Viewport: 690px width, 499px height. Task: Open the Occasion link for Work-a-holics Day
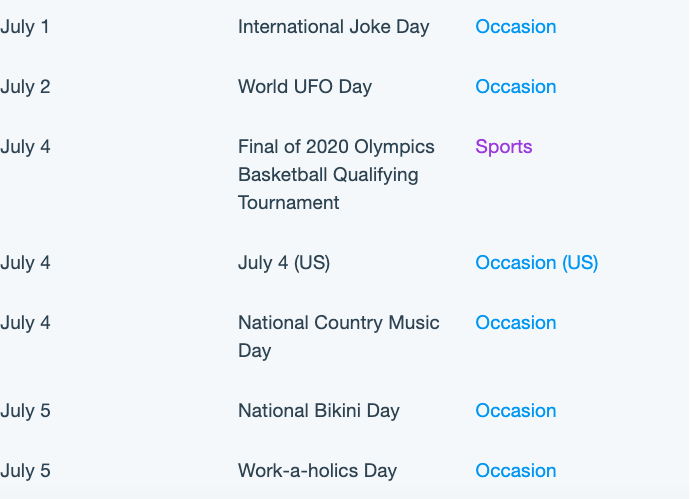[x=515, y=471]
